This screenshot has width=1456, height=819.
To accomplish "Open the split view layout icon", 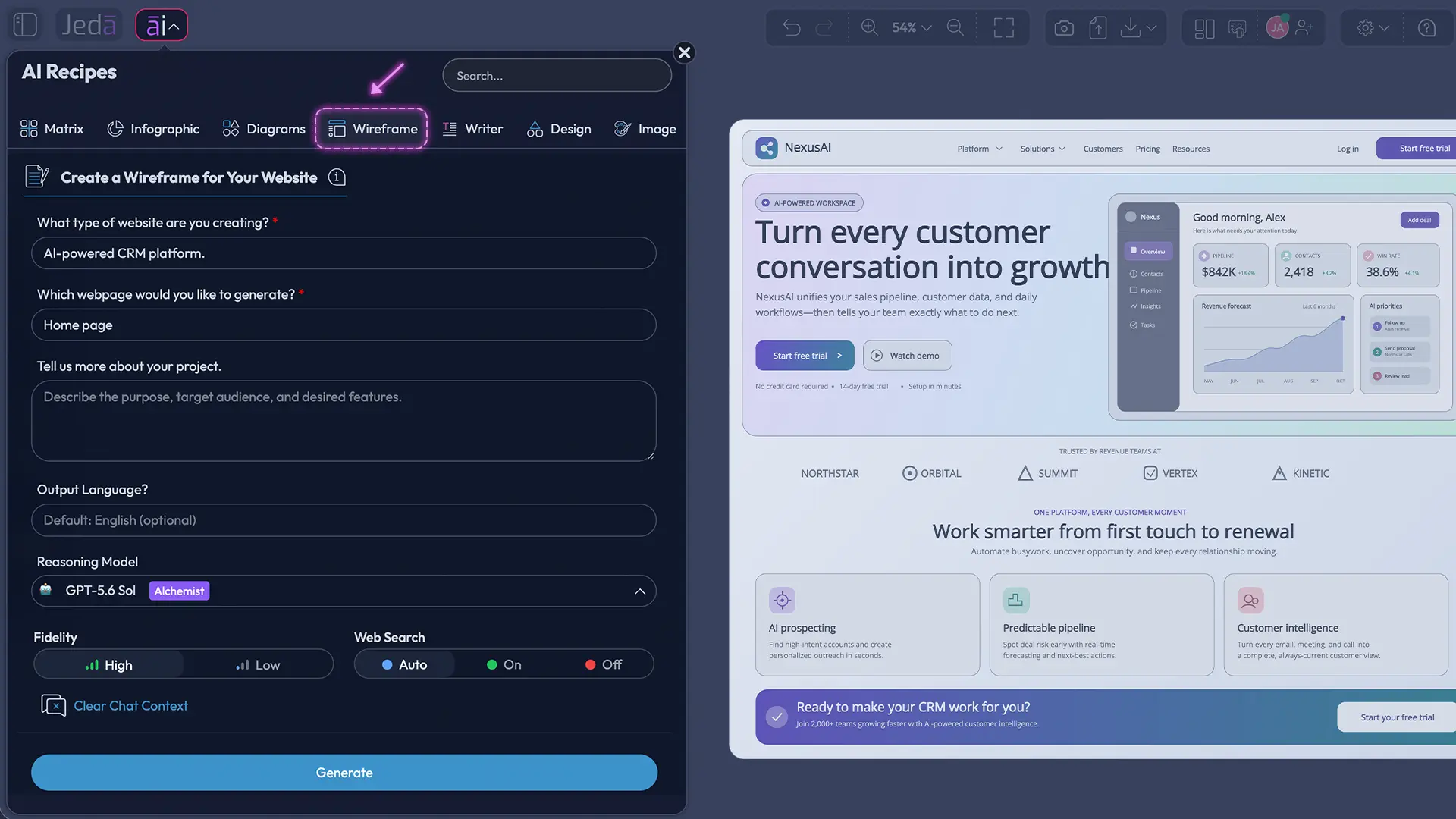I will pos(1204,29).
